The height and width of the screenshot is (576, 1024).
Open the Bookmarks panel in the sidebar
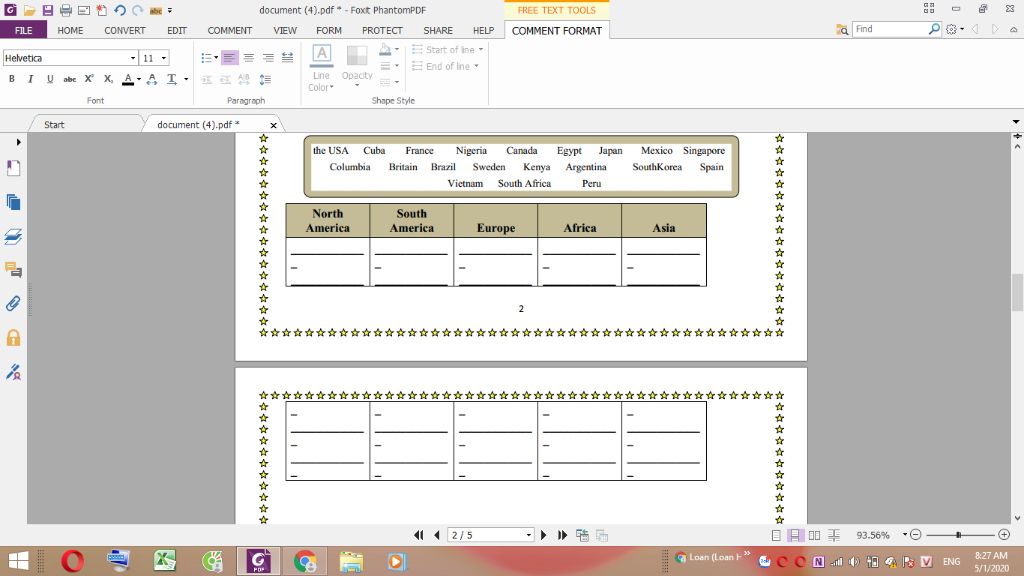(13, 168)
